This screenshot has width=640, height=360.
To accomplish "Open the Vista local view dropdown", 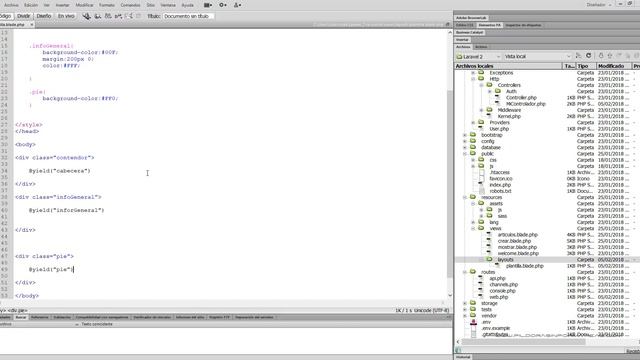I will click(x=537, y=56).
